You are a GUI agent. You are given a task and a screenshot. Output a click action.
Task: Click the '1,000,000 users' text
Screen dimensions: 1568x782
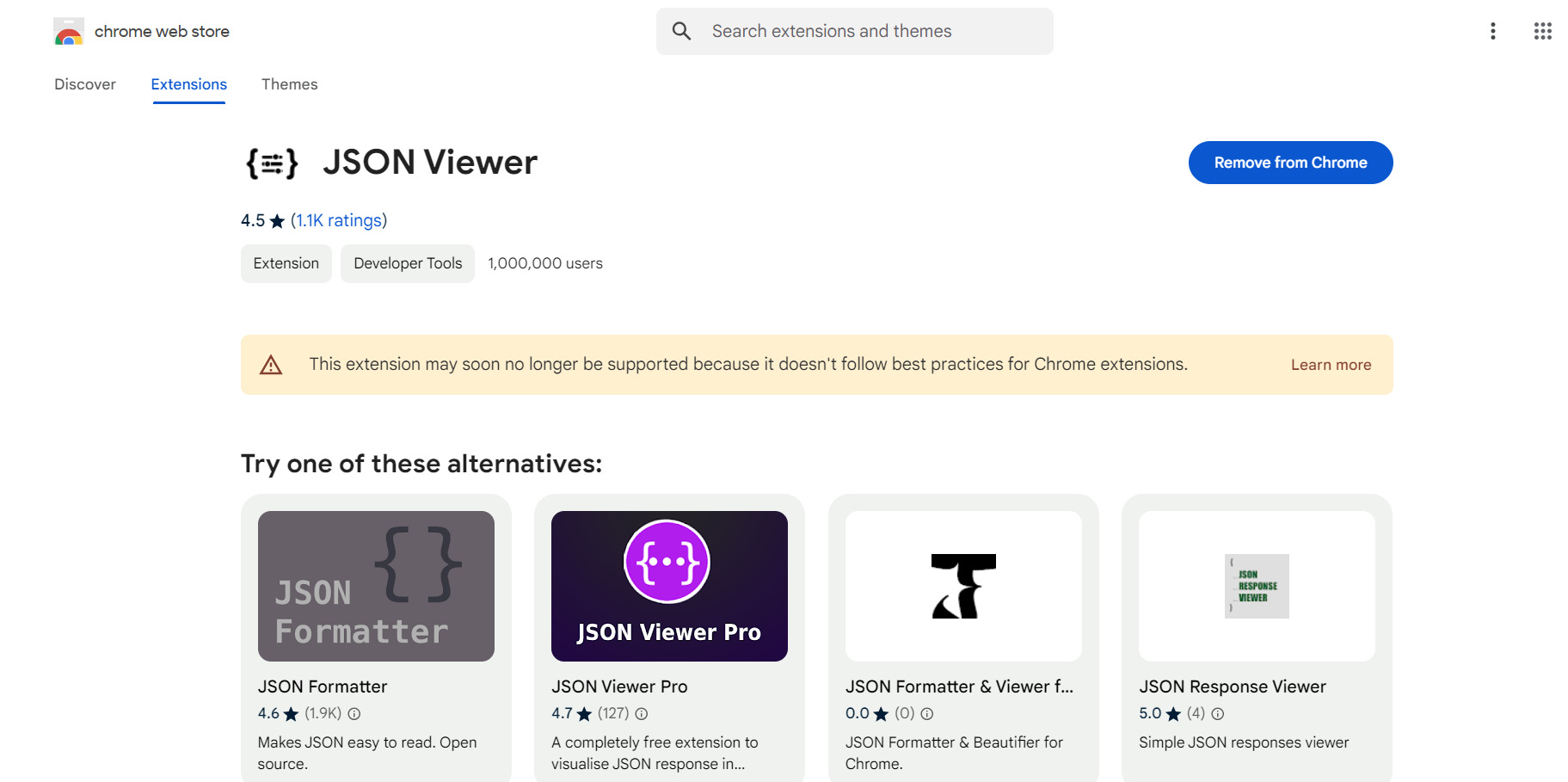coord(545,263)
